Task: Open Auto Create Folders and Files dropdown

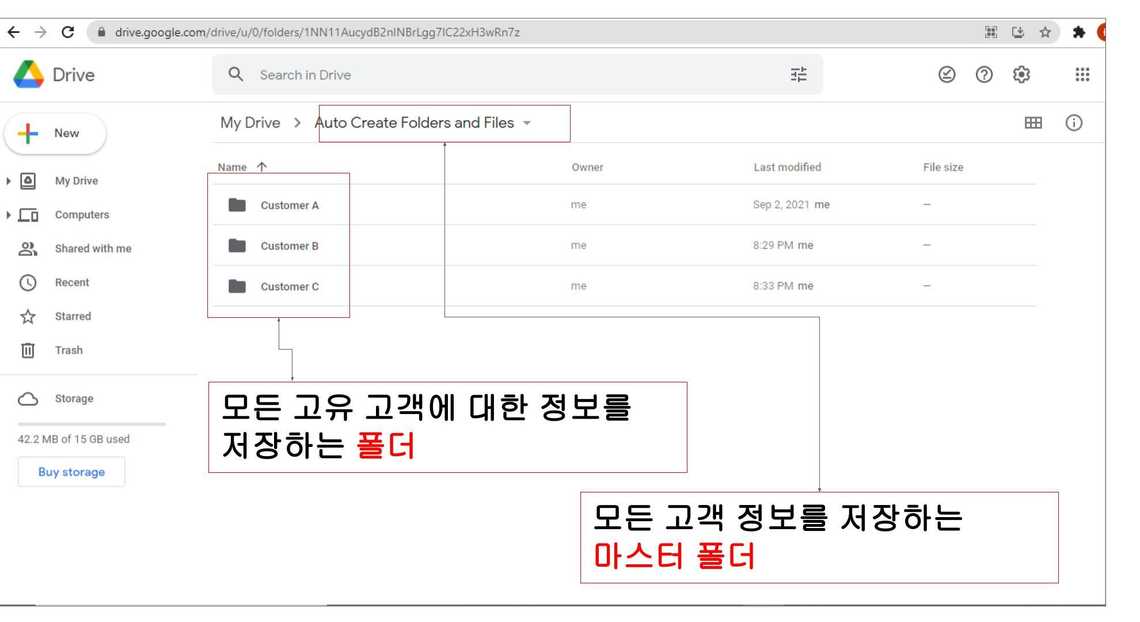Action: (x=527, y=123)
